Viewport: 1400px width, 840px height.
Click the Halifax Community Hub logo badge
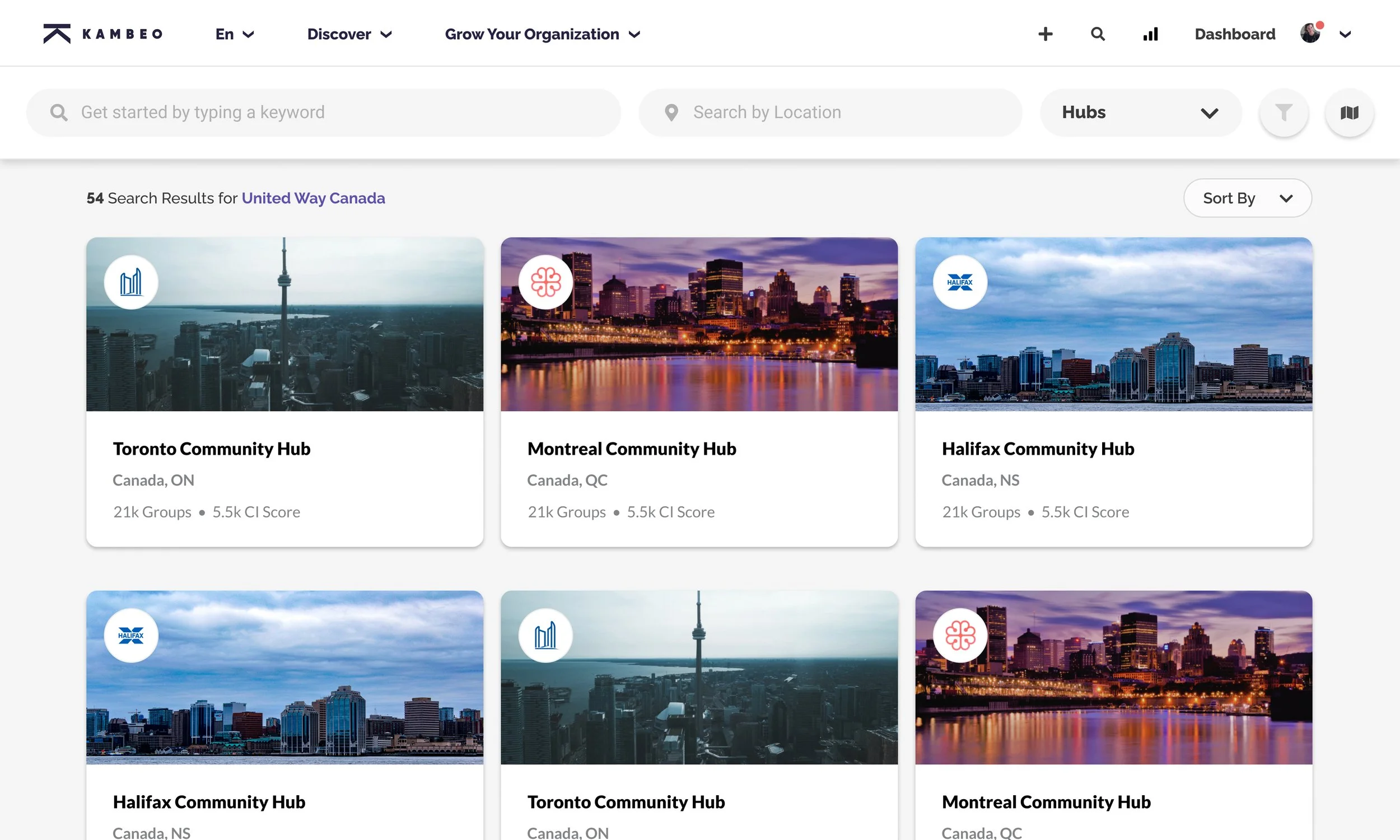pyautogui.click(x=960, y=282)
